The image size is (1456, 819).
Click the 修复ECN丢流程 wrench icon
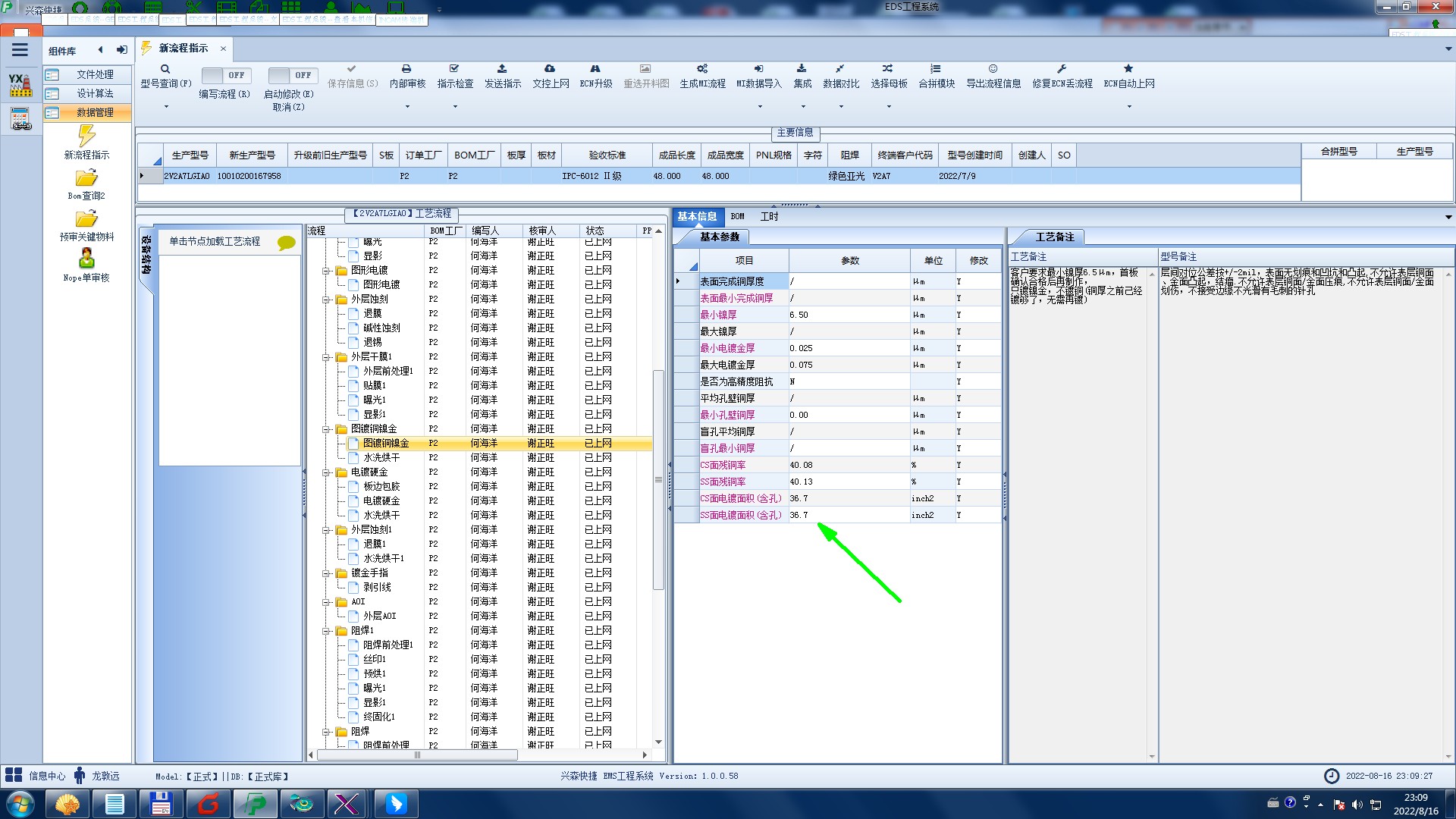(x=1062, y=69)
